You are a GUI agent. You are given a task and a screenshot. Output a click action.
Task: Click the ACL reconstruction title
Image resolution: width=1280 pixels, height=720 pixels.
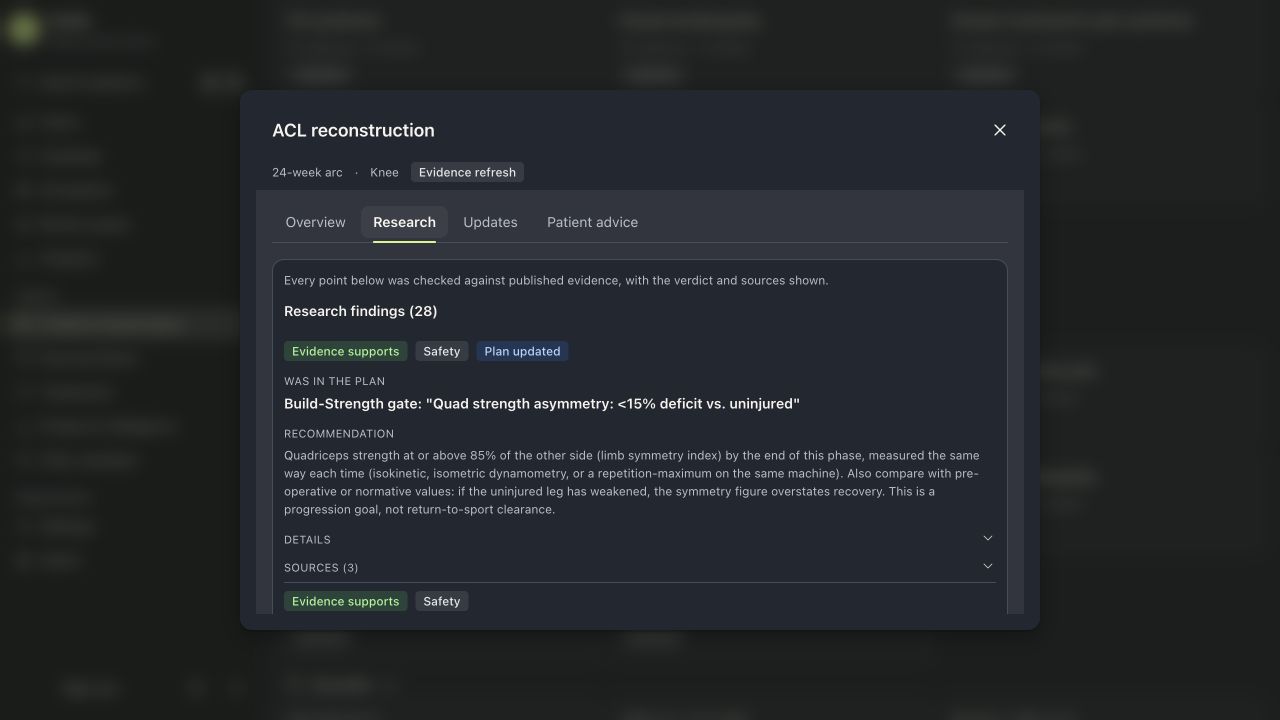coord(353,130)
